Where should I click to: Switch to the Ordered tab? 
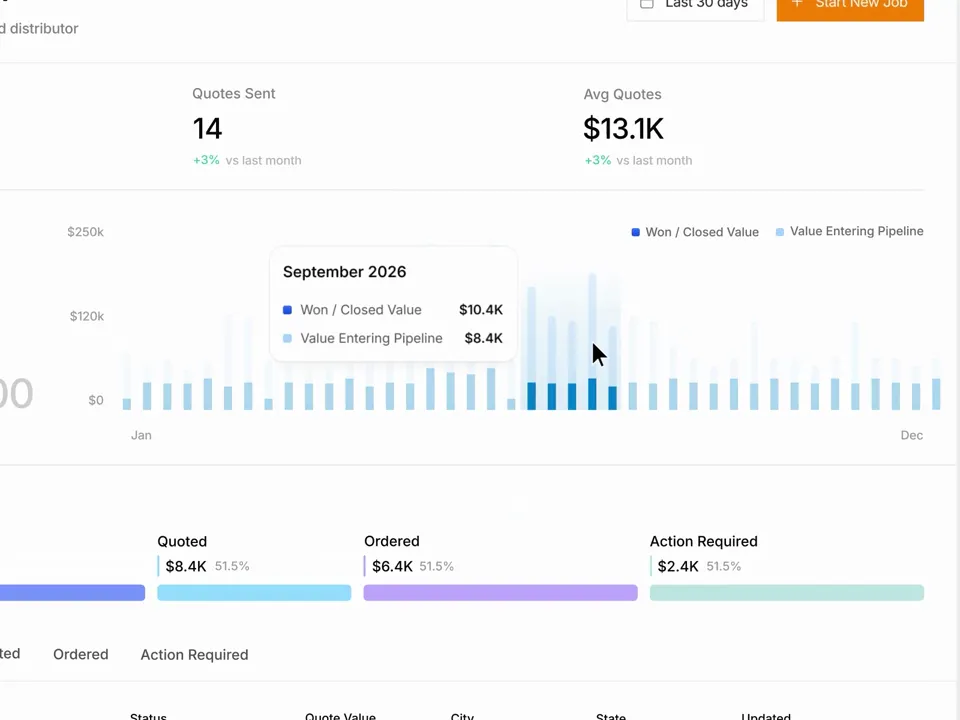coord(81,654)
